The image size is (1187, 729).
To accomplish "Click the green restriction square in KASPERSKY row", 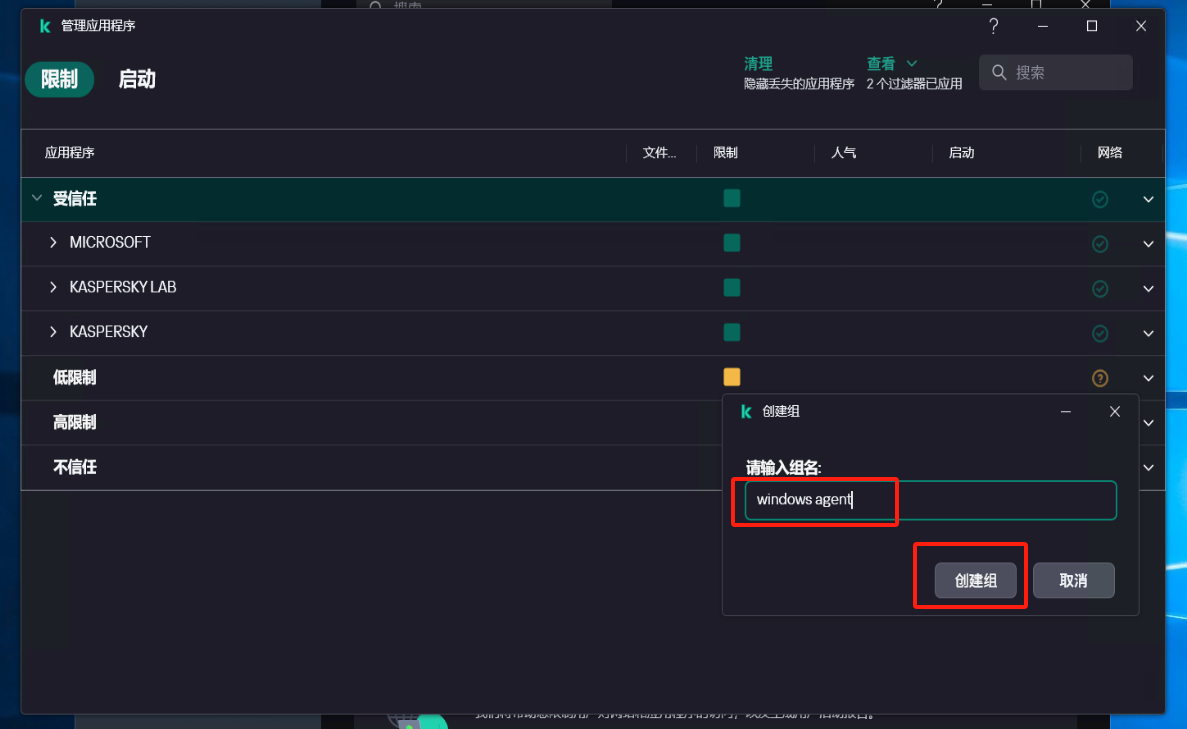I will click(x=731, y=332).
